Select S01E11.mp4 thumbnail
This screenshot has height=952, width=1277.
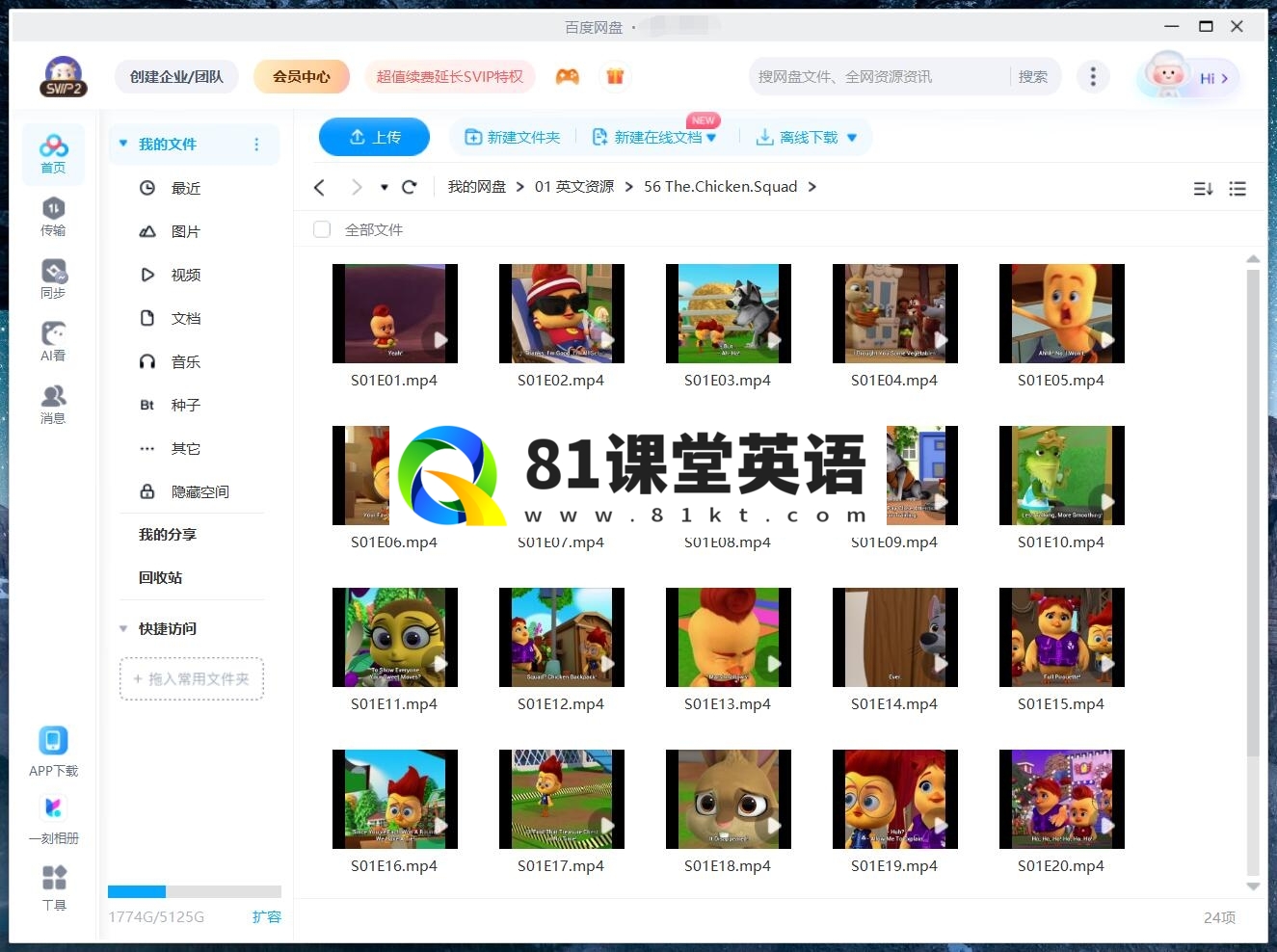(x=395, y=637)
